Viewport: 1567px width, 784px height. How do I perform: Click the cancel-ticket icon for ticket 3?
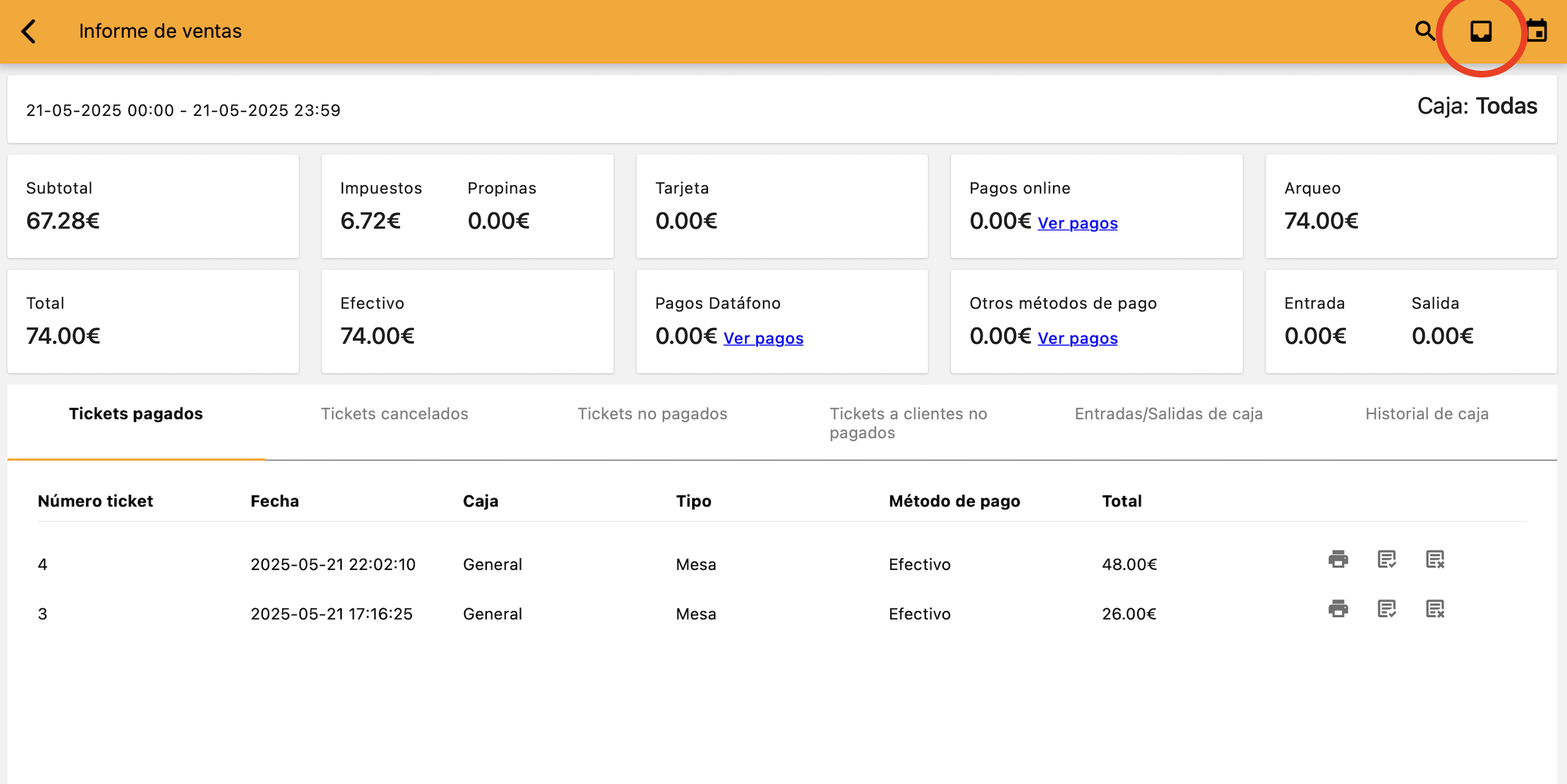point(1435,609)
